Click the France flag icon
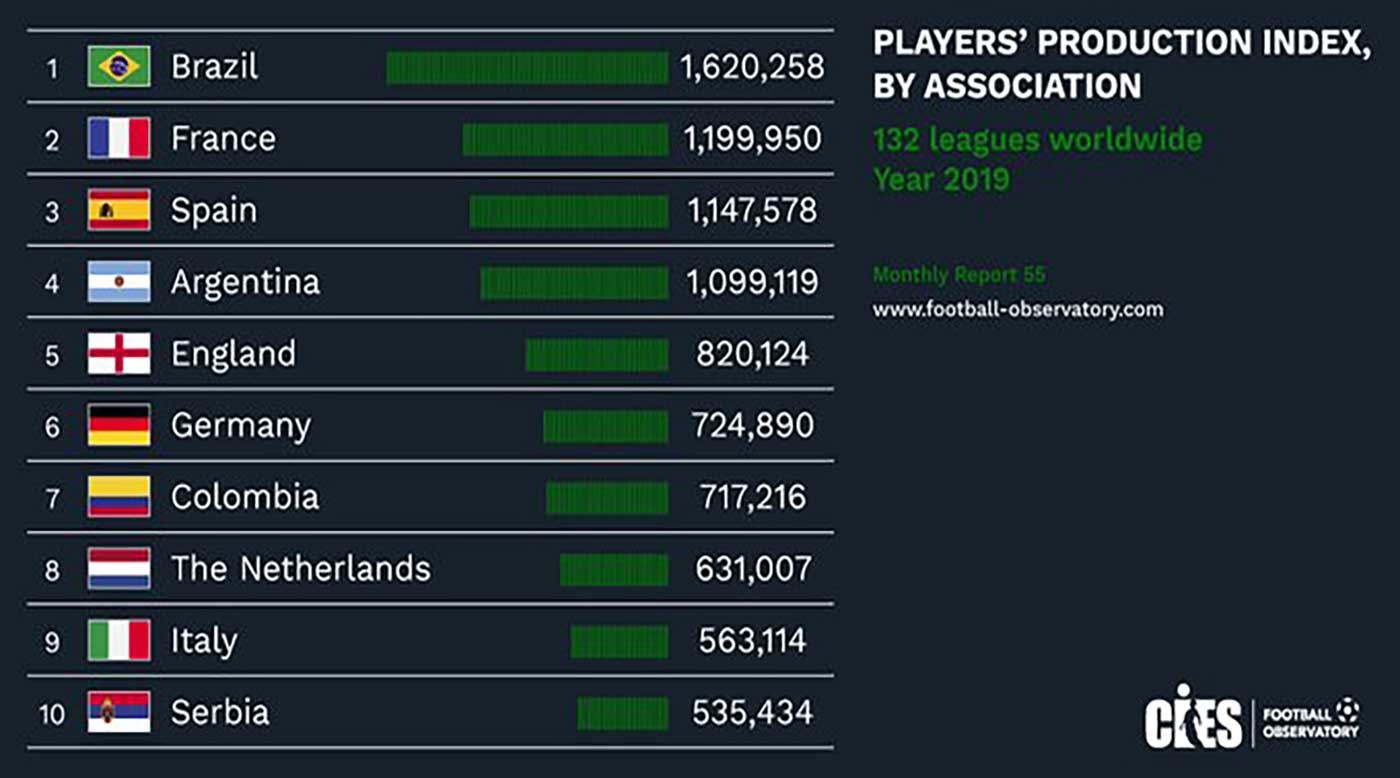Screen dimensions: 1400x778 coord(119,138)
